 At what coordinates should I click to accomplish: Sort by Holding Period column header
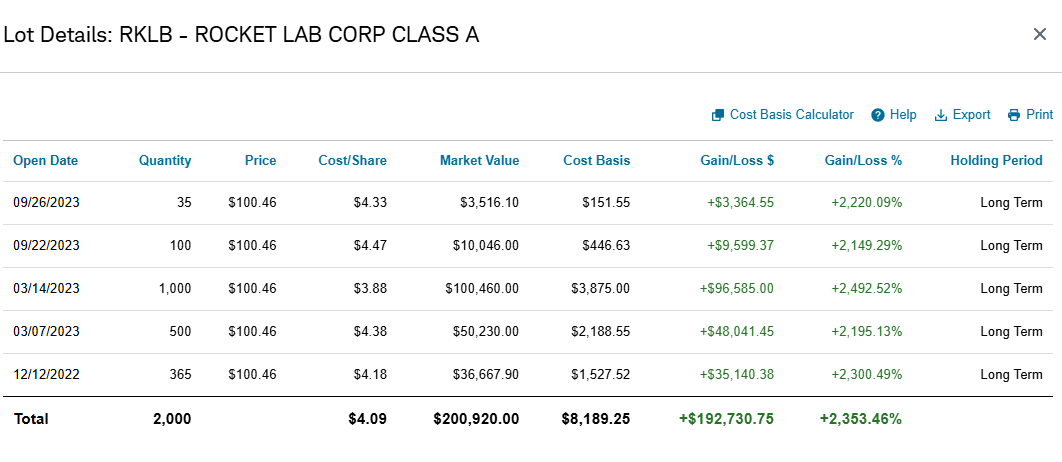tap(996, 161)
